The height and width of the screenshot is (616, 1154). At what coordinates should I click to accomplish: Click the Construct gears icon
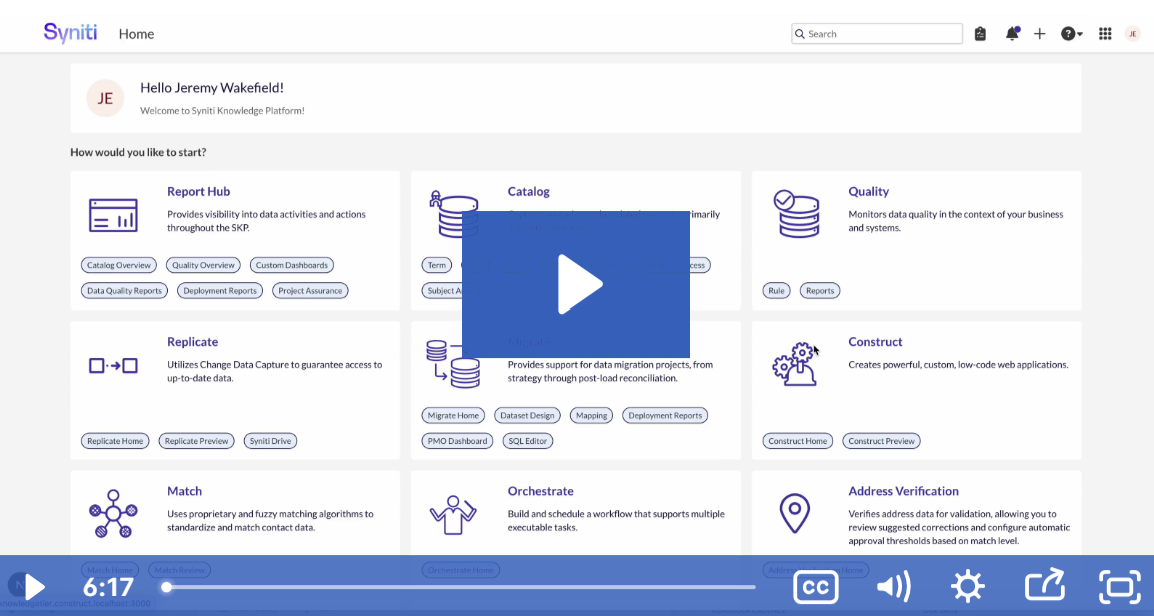coord(795,364)
